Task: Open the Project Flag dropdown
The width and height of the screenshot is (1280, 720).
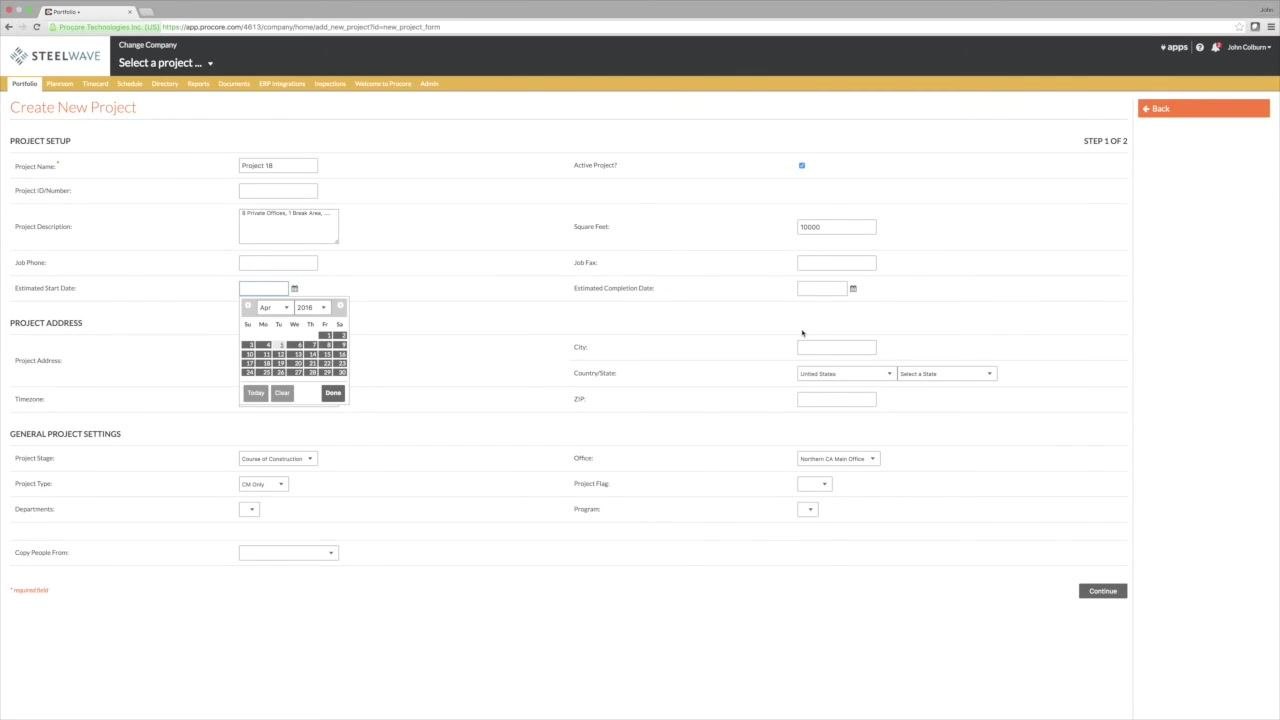Action: [814, 484]
